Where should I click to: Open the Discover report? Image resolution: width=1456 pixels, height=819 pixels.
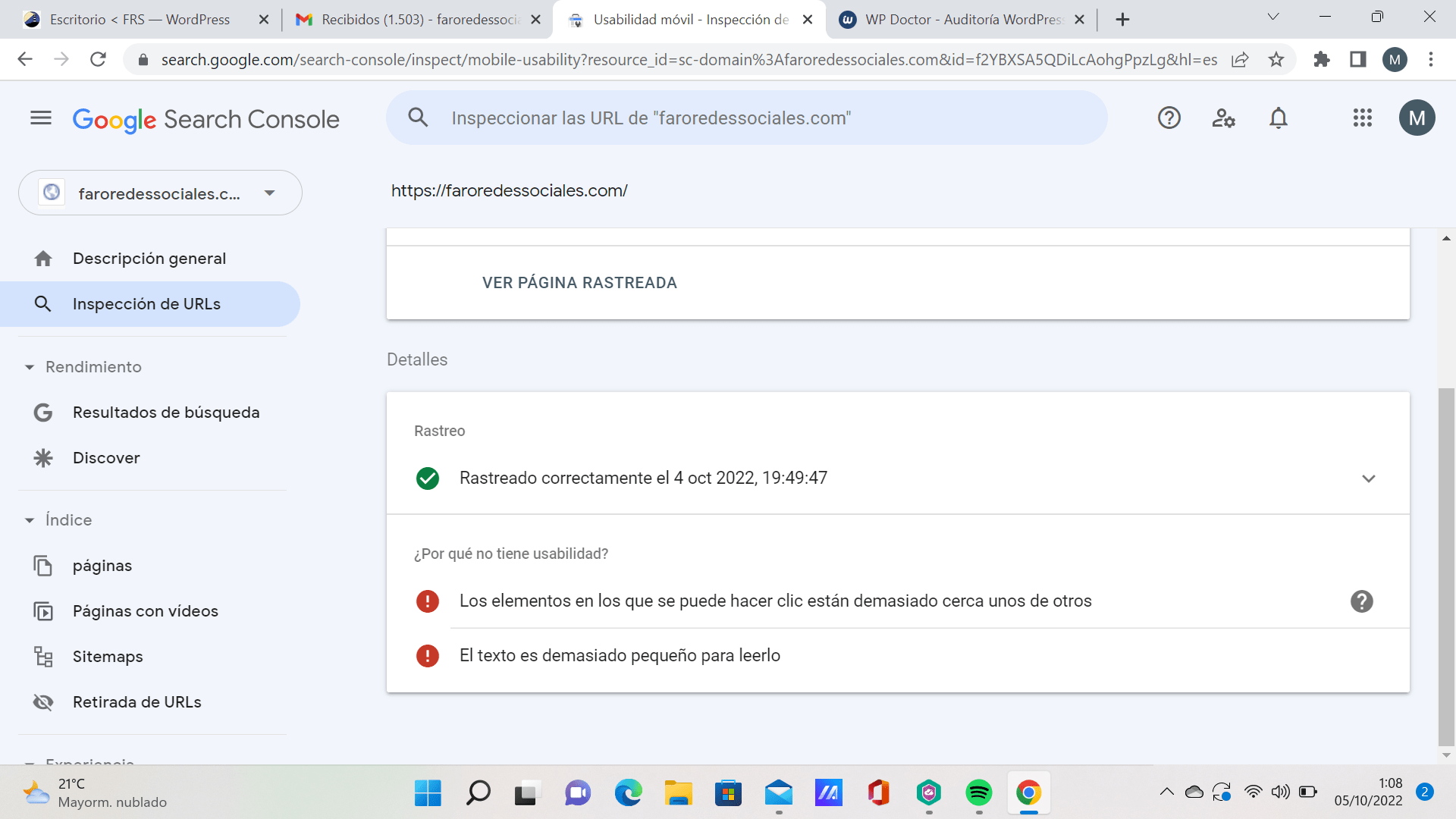(150, 458)
